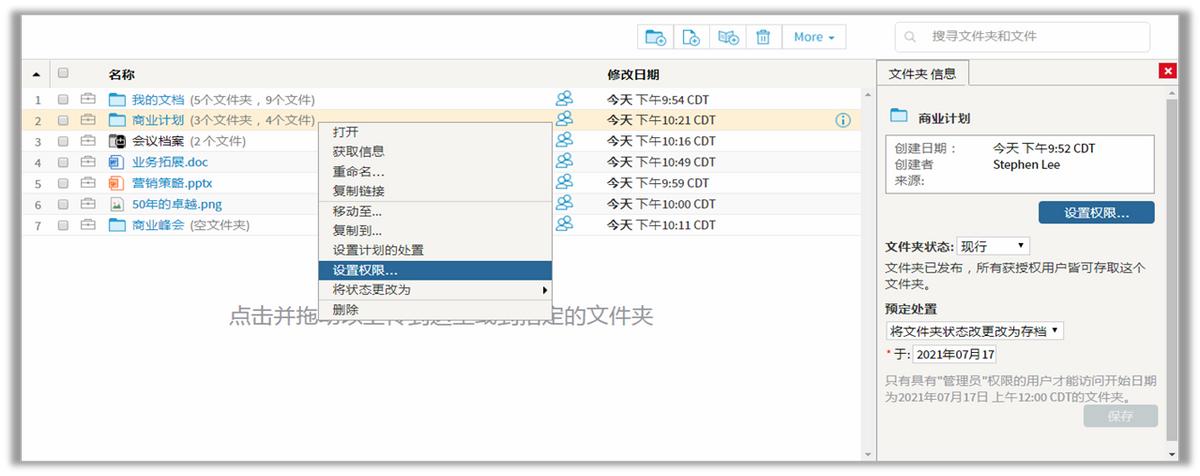This screenshot has width=1200, height=476.
Task: Click the folder icon next to 我的文档
Action: coord(117,99)
